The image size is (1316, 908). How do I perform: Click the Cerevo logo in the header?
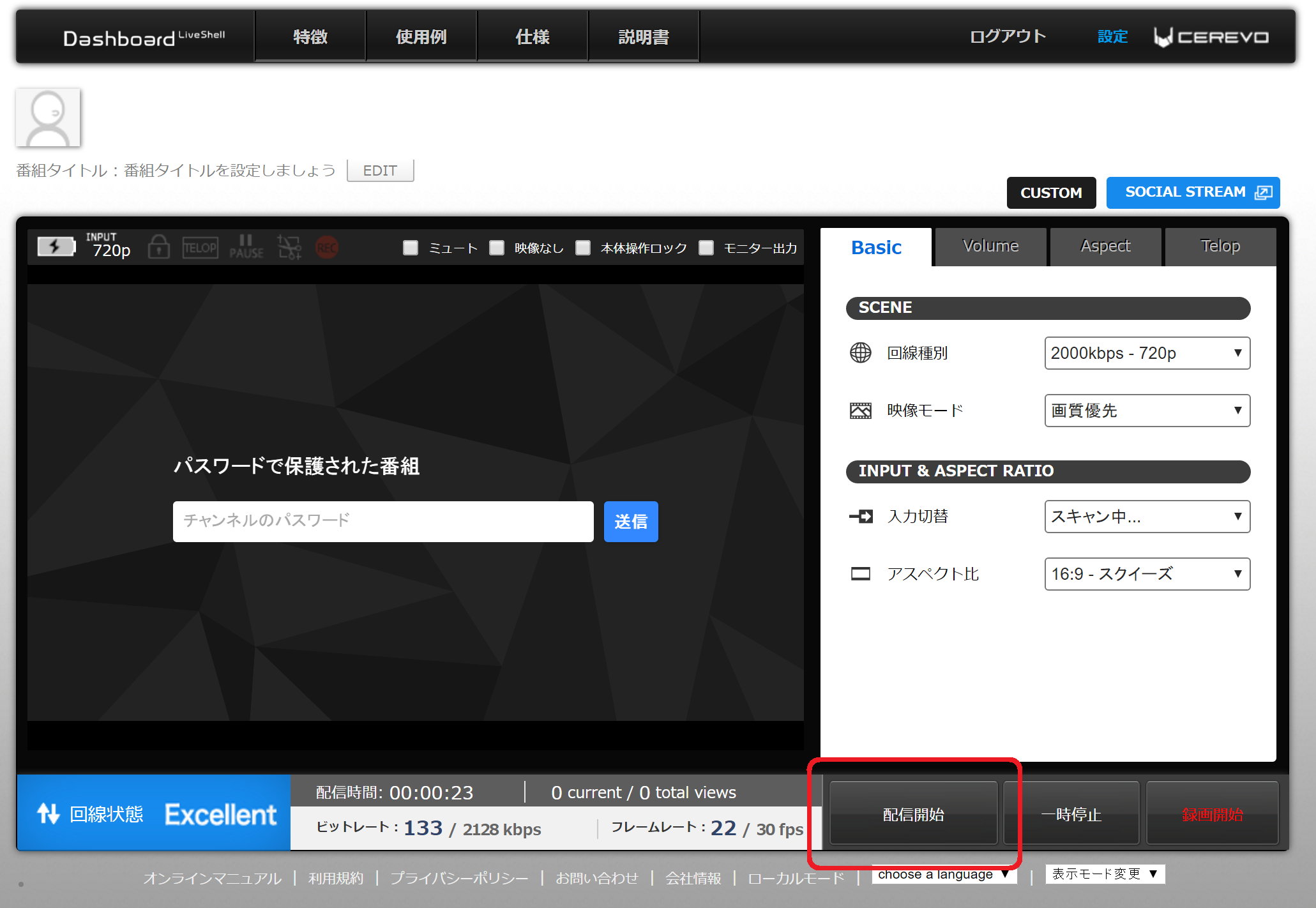point(1211,37)
